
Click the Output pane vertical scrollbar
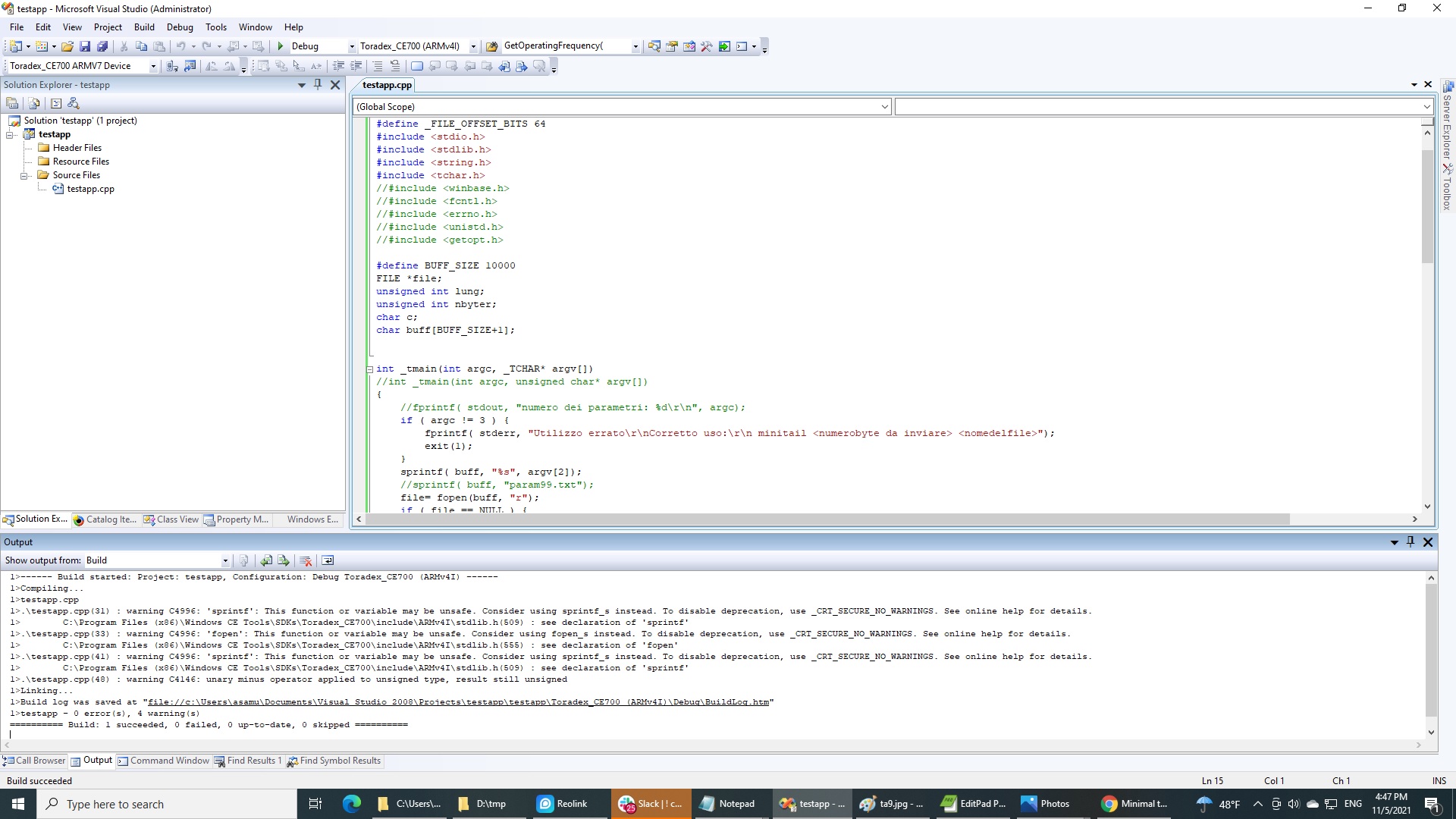[1431, 651]
